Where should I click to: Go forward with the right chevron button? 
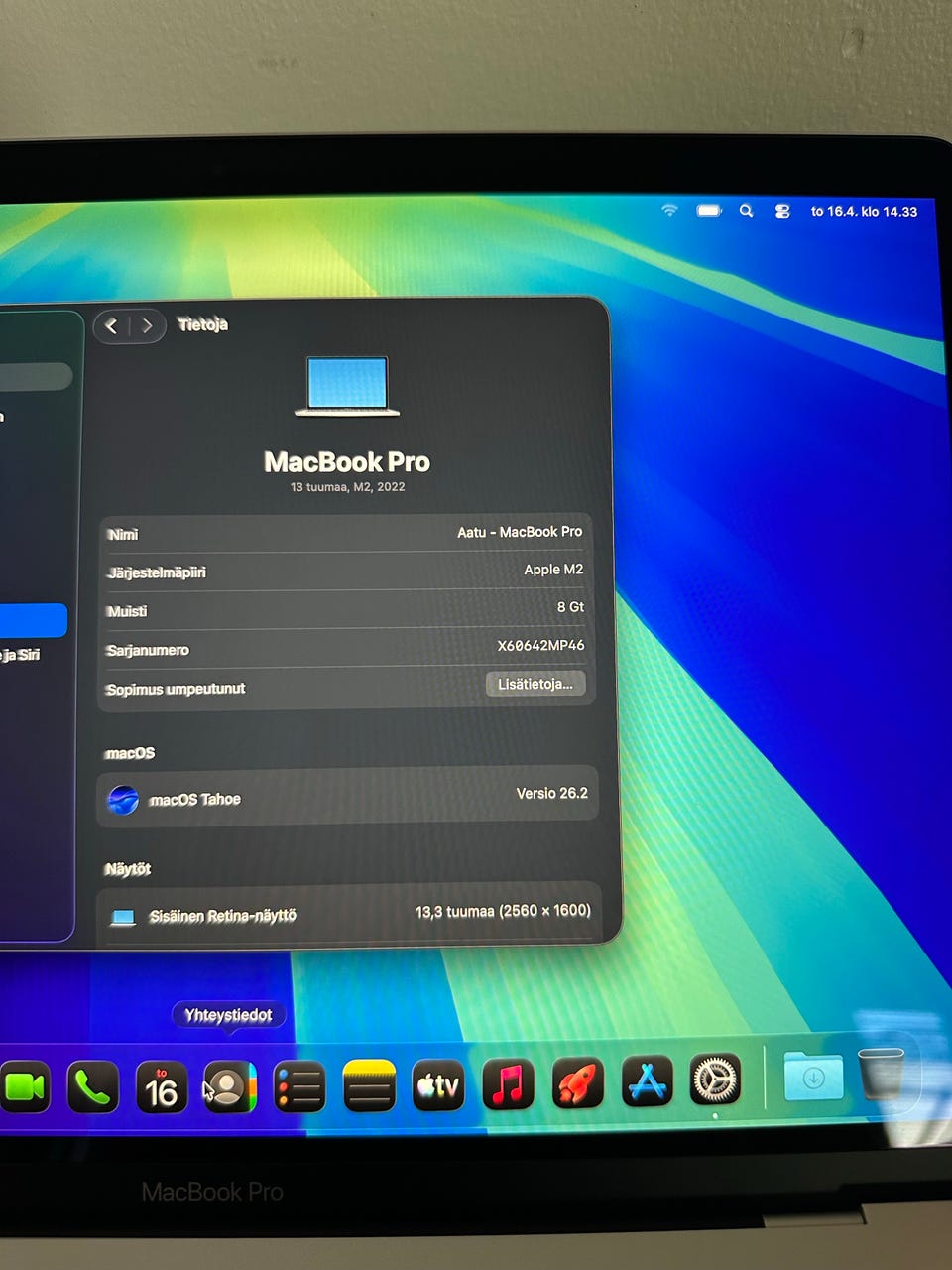147,325
